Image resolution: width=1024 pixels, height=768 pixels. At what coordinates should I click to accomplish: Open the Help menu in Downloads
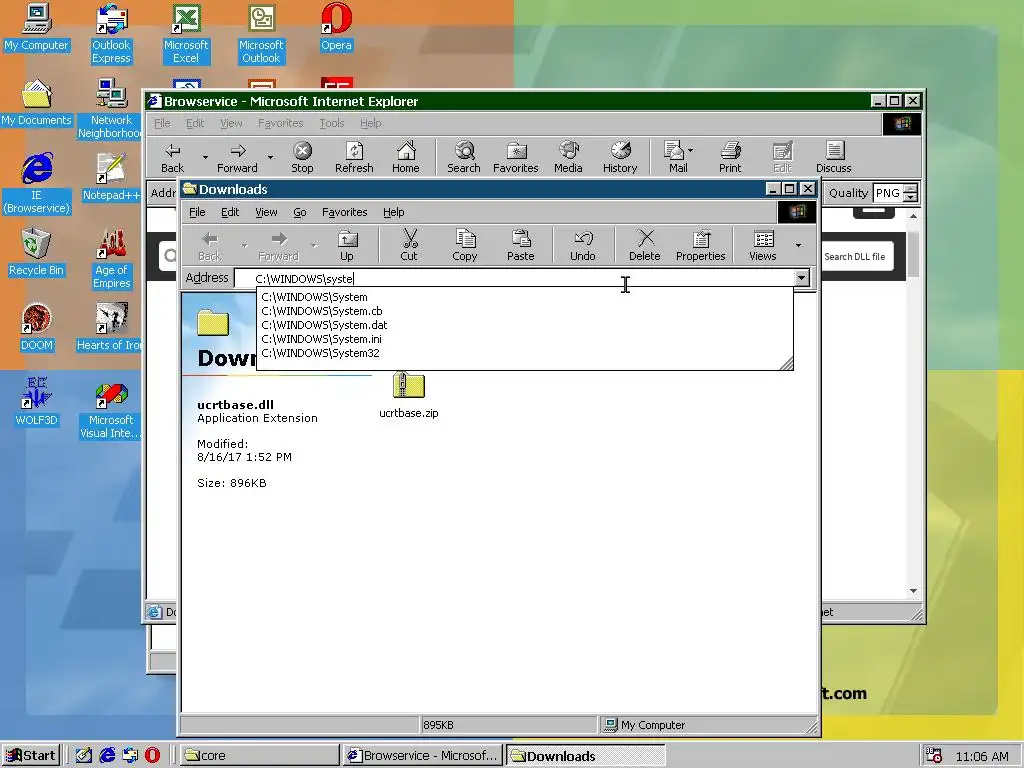click(x=394, y=212)
